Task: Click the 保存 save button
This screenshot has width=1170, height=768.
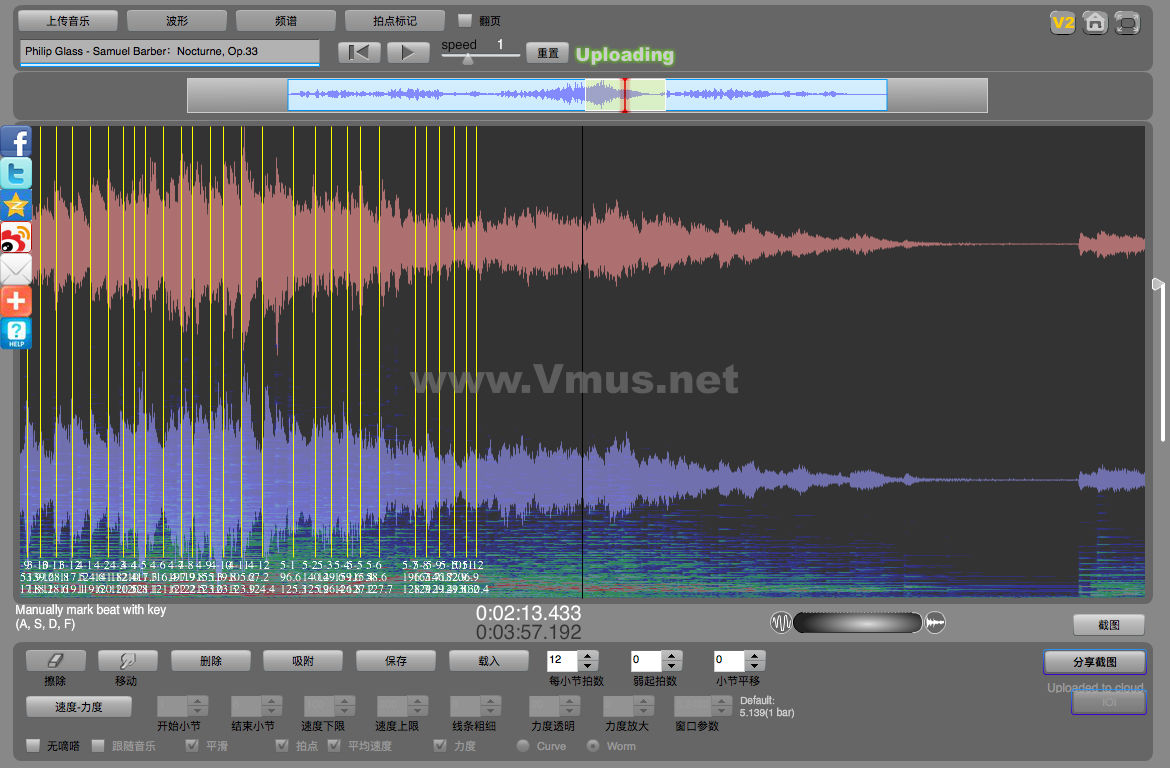Action: (396, 660)
